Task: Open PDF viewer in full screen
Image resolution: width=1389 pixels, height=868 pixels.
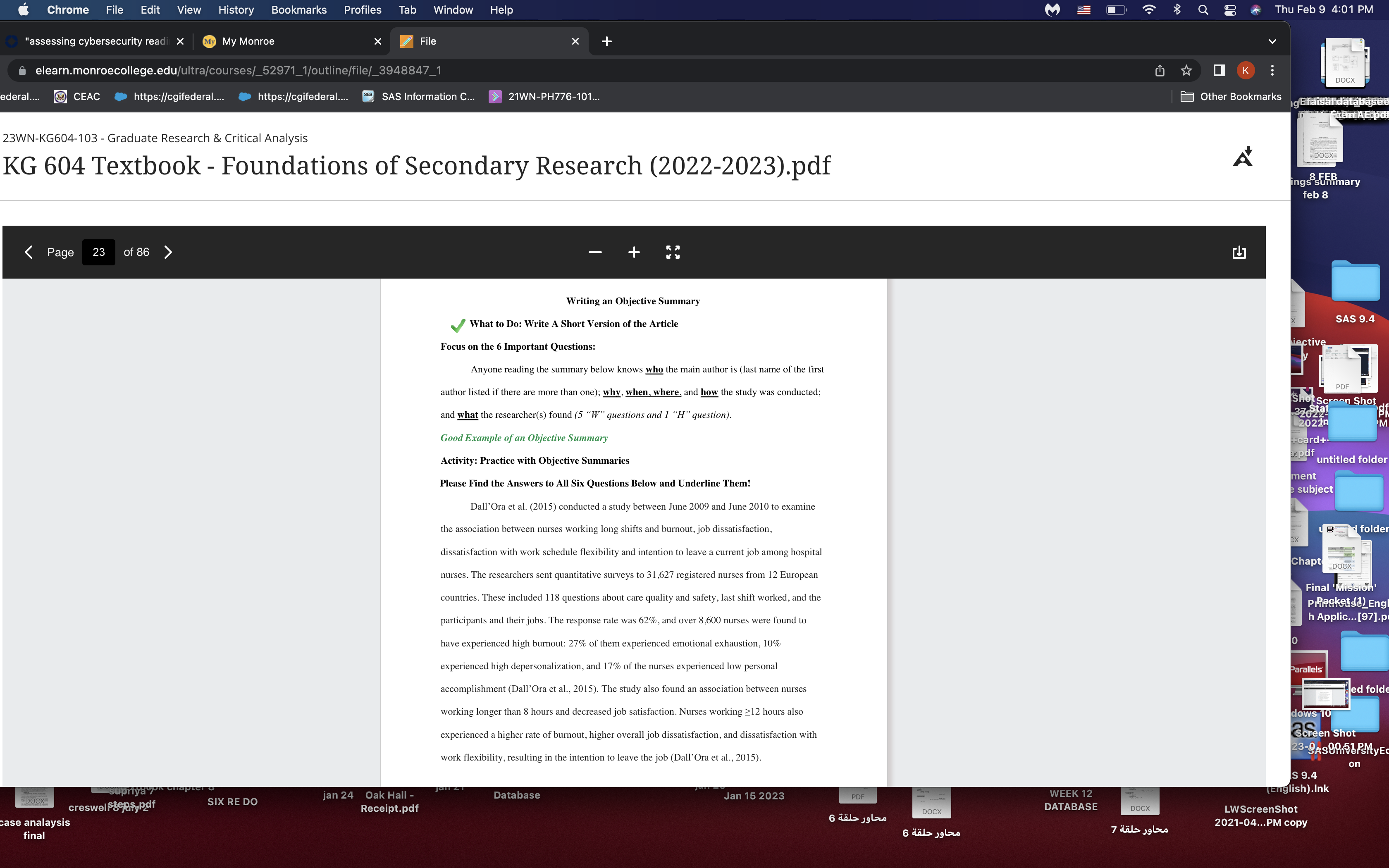Action: point(673,252)
